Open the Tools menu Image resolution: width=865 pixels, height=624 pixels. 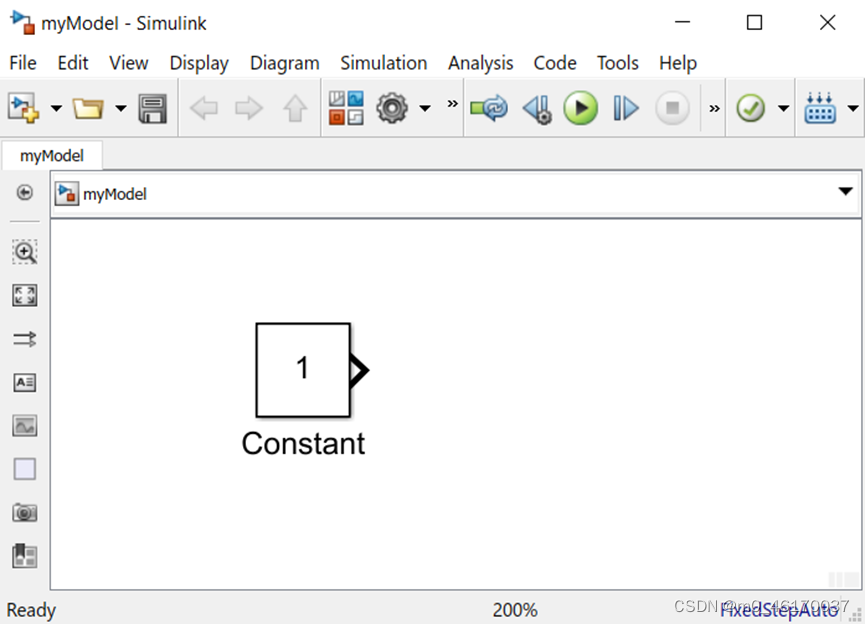click(x=618, y=63)
